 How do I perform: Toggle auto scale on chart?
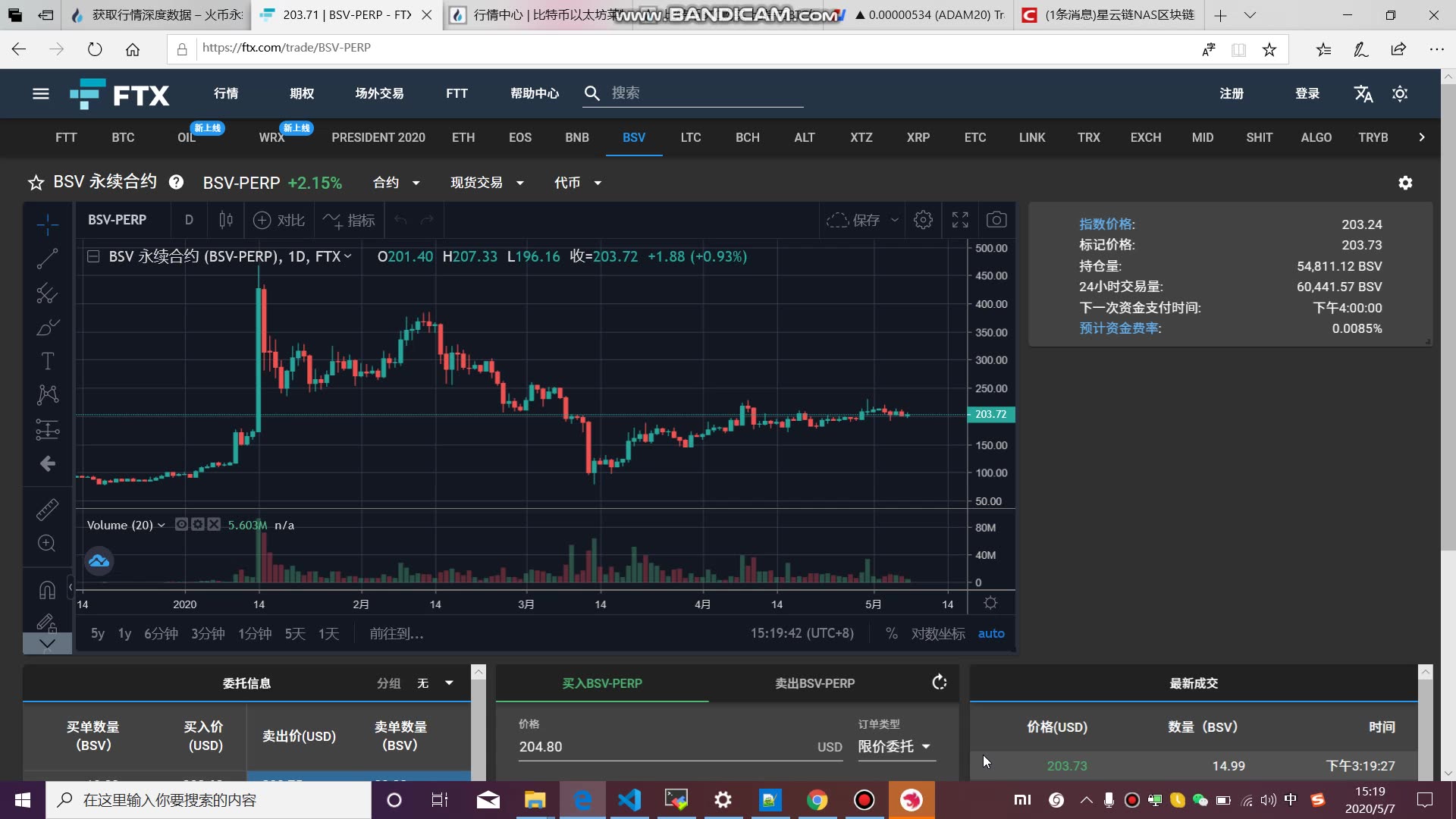tap(991, 633)
